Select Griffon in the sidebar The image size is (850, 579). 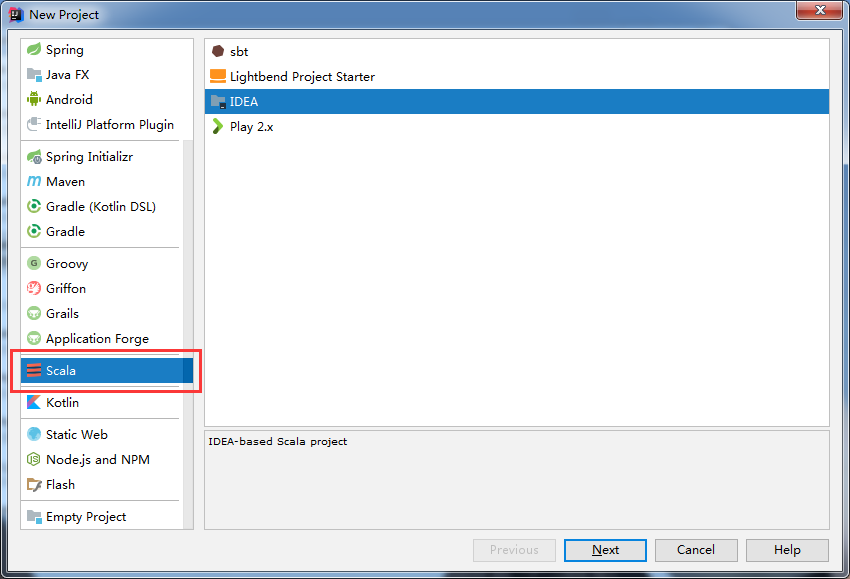point(66,288)
